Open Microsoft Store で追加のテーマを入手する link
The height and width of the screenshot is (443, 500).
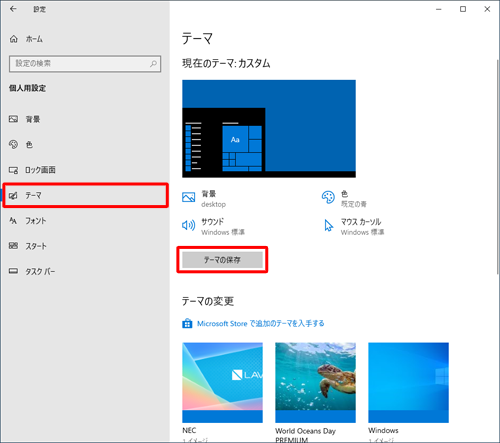pyautogui.click(x=260, y=324)
